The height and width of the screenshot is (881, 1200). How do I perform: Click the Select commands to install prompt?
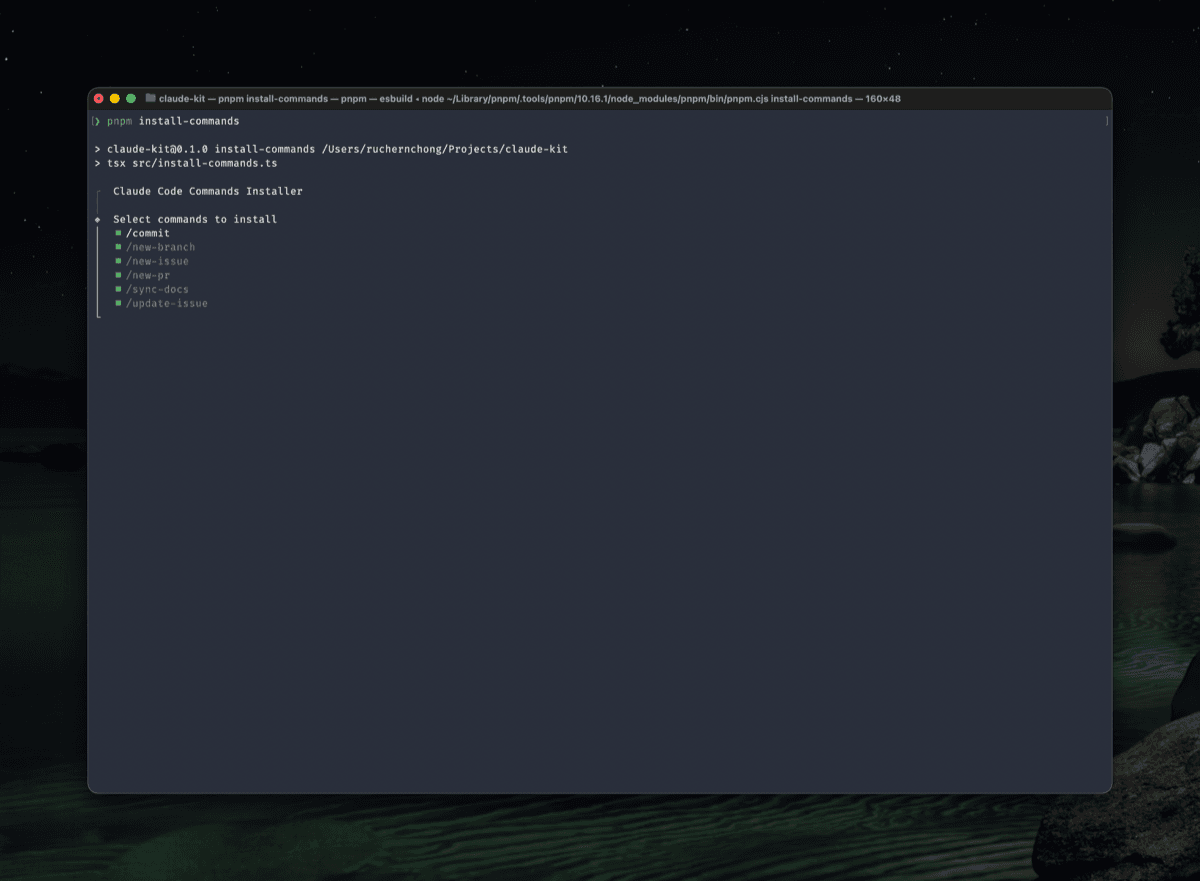point(195,219)
